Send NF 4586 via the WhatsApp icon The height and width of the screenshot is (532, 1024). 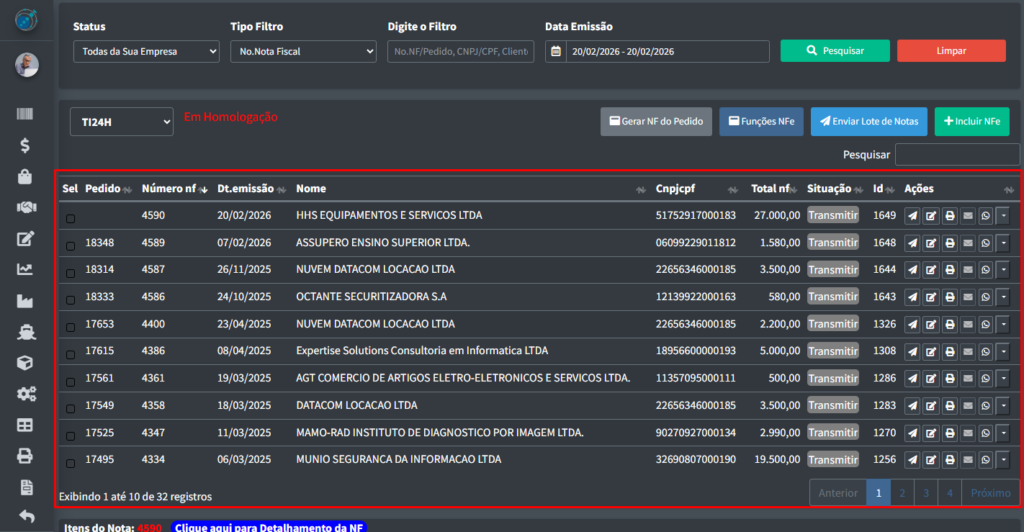(x=985, y=297)
